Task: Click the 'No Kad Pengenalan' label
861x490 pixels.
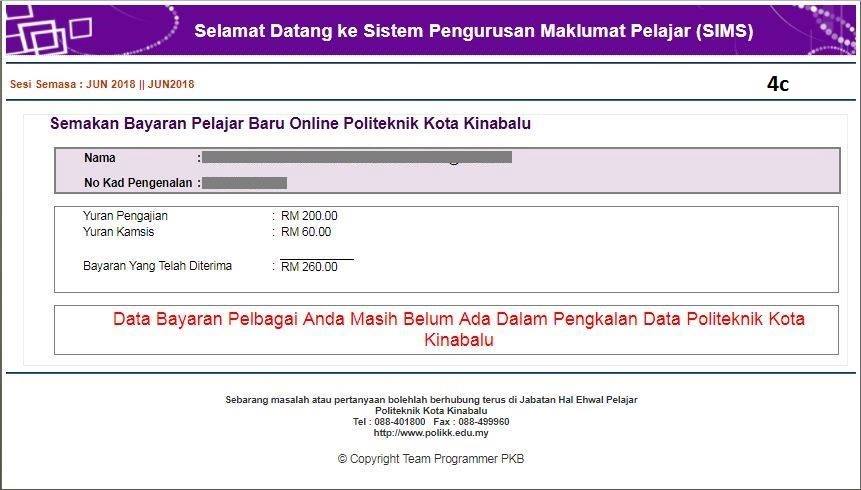Action: (x=138, y=183)
